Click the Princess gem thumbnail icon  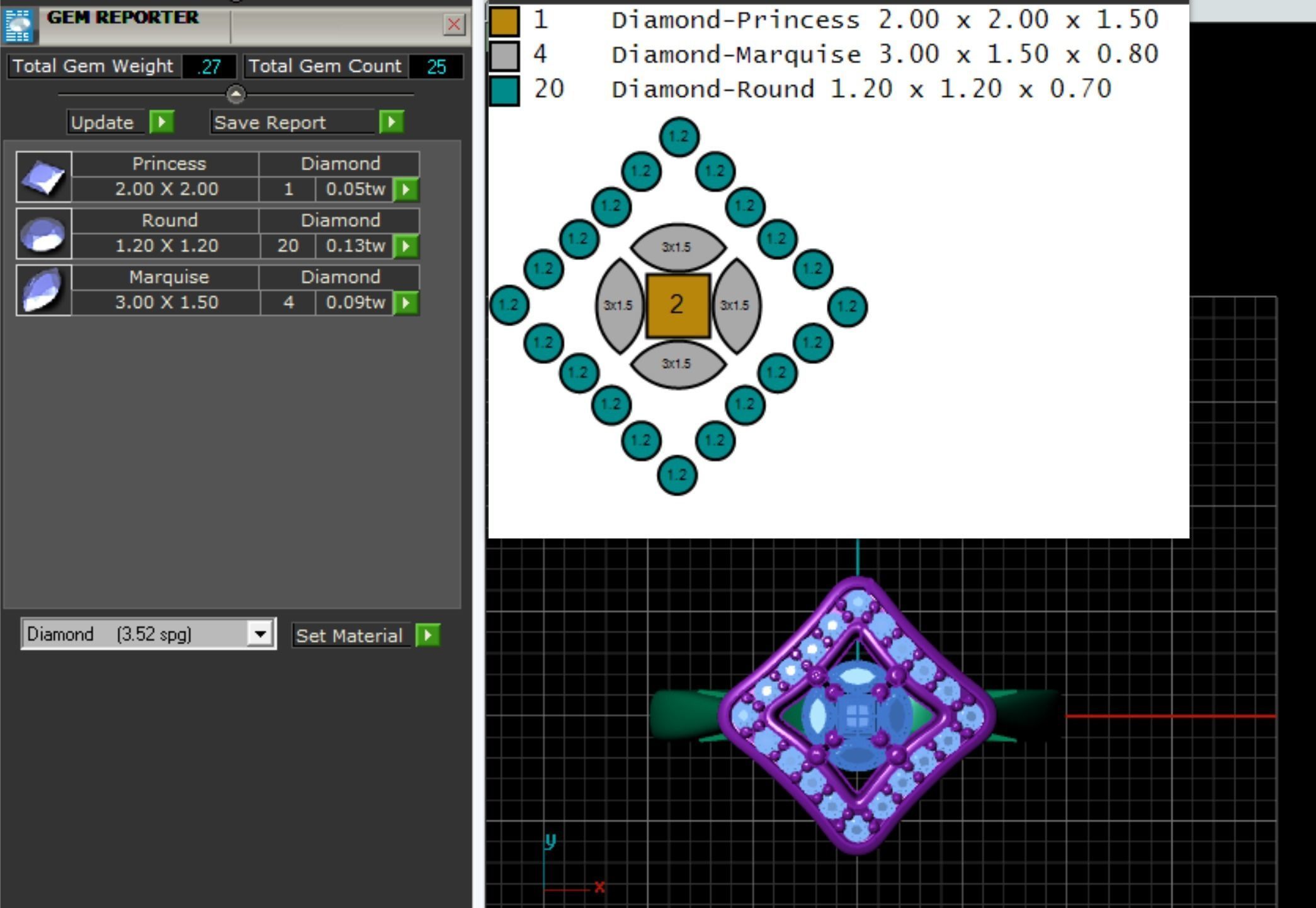click(43, 177)
